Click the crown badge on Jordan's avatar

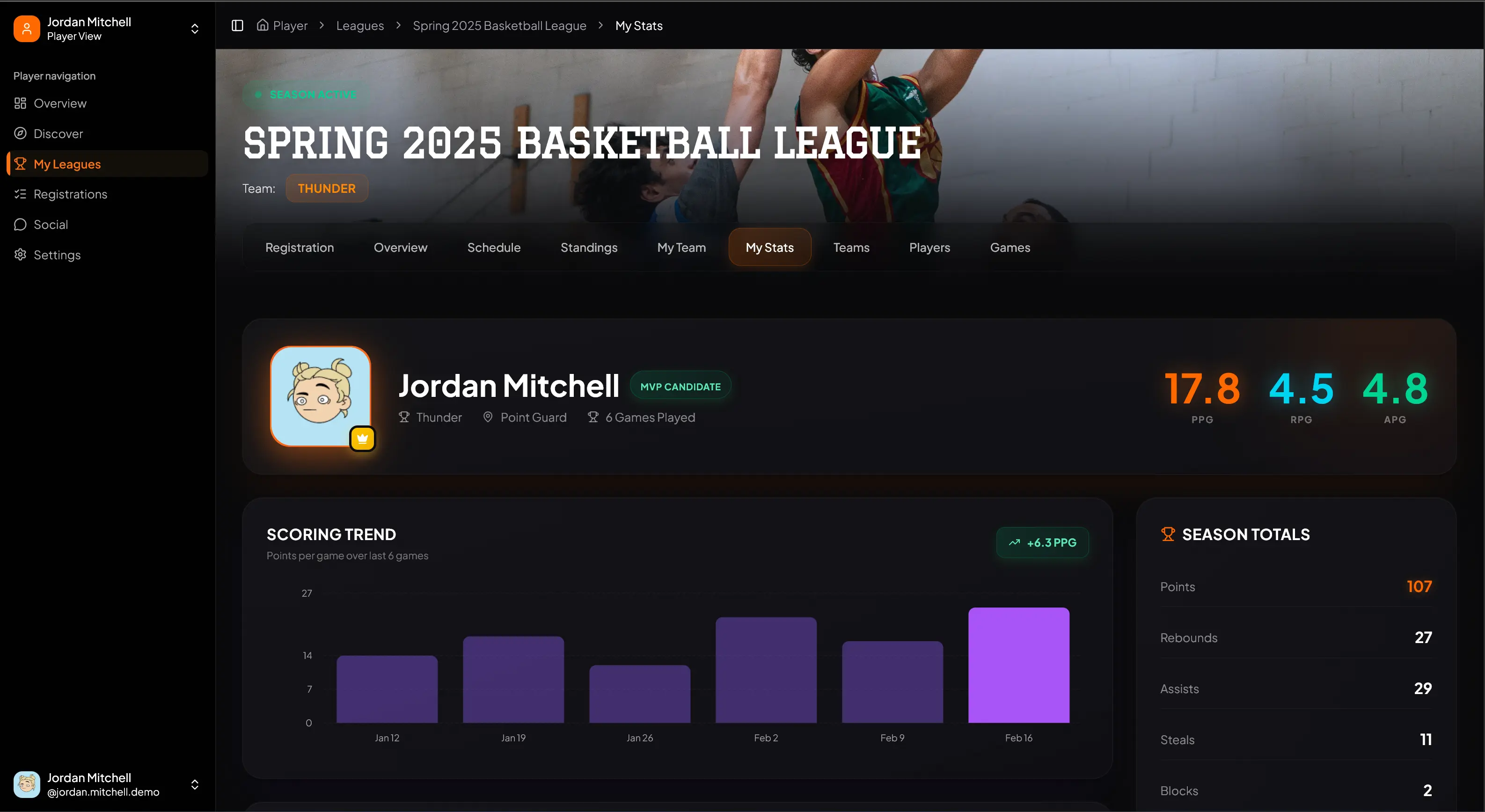pyautogui.click(x=363, y=439)
